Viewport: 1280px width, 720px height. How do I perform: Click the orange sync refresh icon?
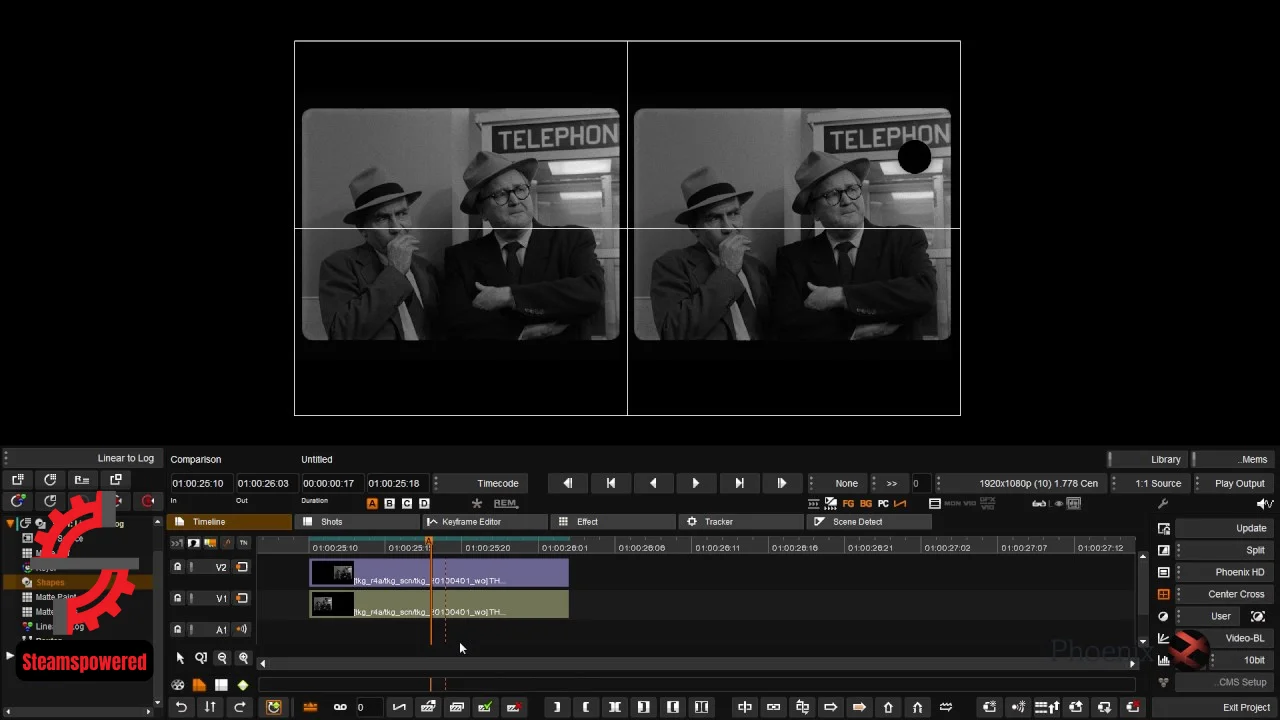pyautogui.click(x=274, y=707)
